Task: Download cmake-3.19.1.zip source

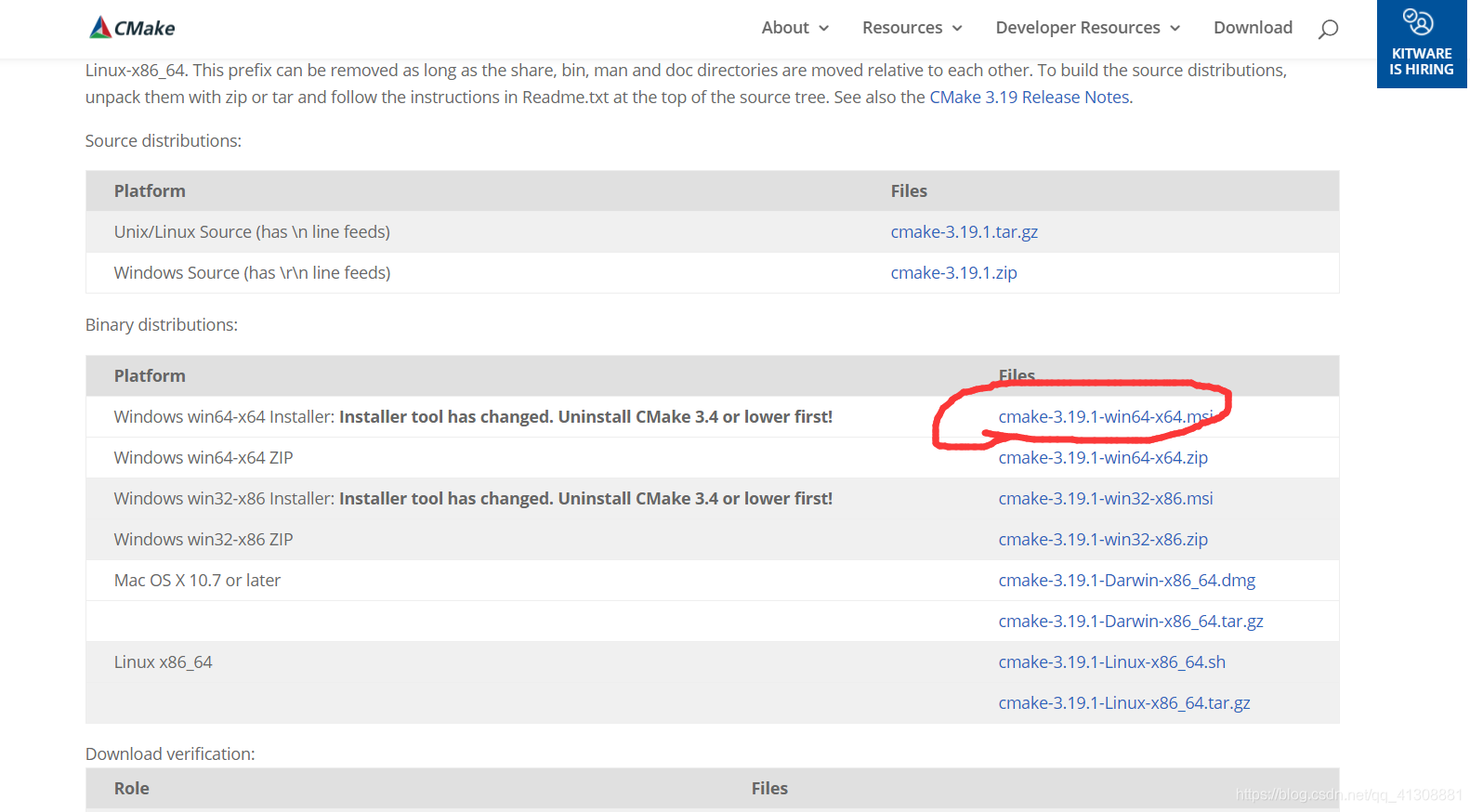Action: coord(953,272)
